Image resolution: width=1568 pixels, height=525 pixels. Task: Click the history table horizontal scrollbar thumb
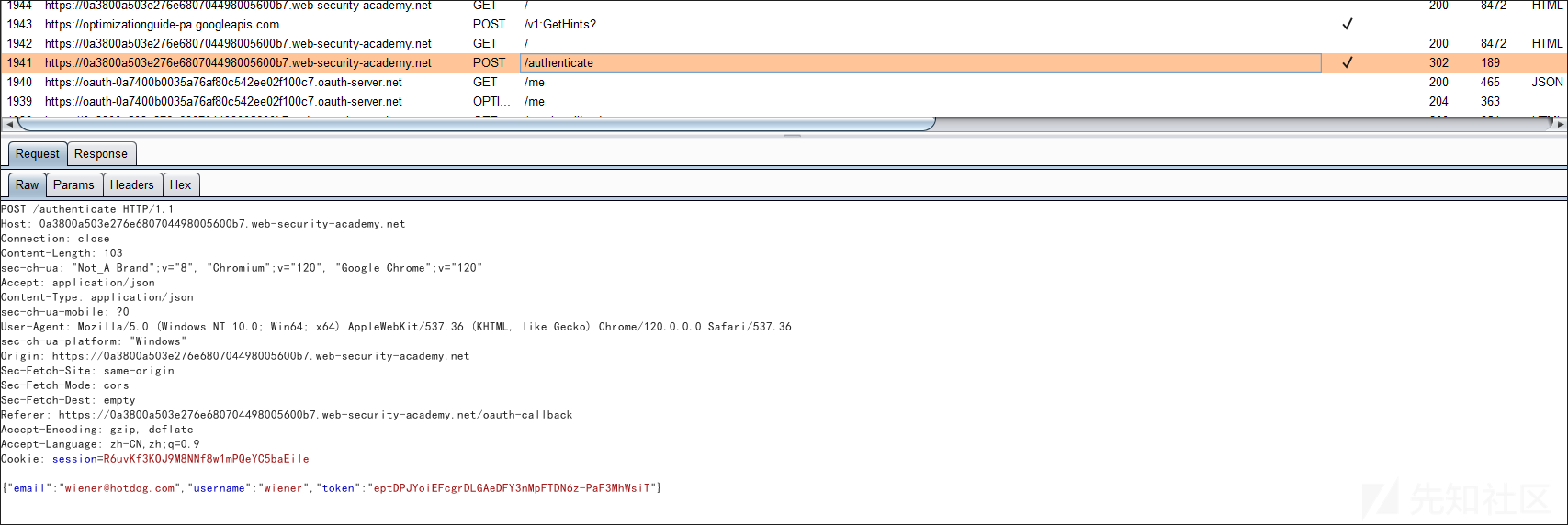point(475,124)
